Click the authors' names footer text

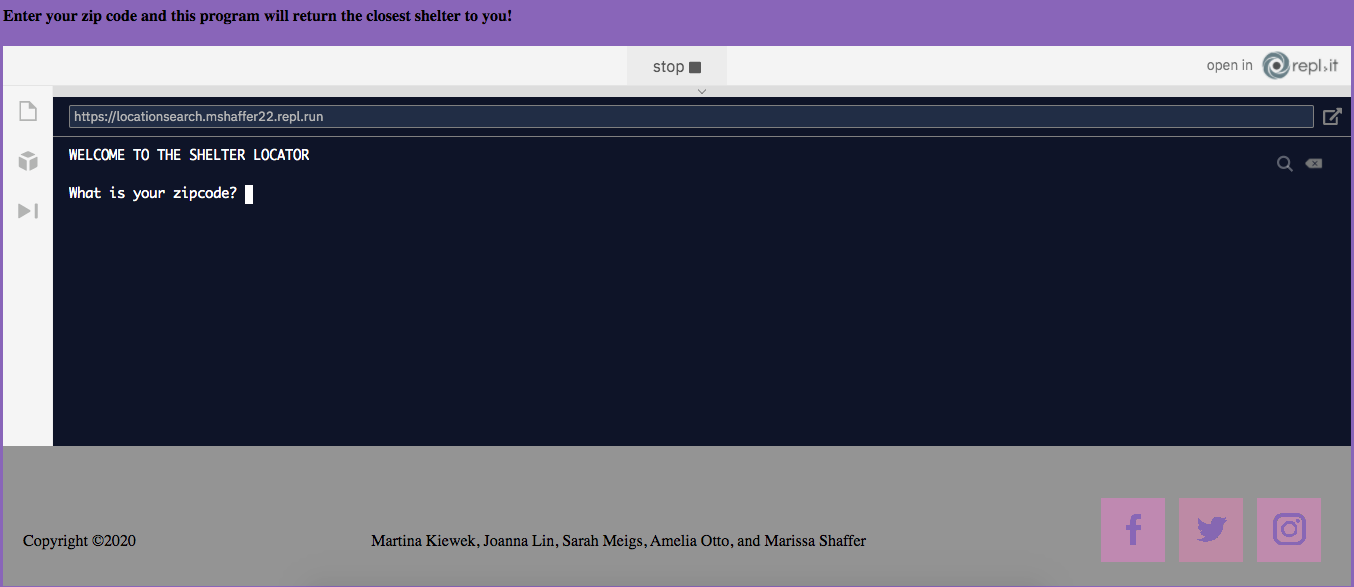click(x=618, y=541)
